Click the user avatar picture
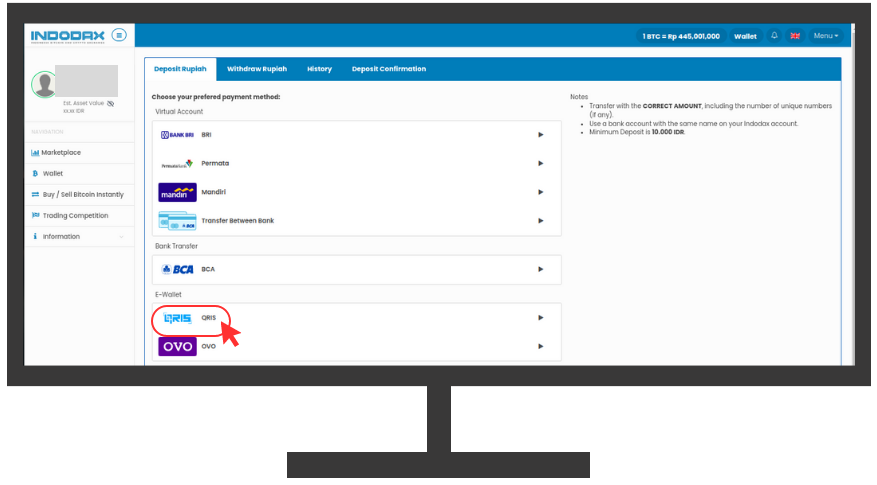This screenshot has height=485, width=877. coord(44,84)
